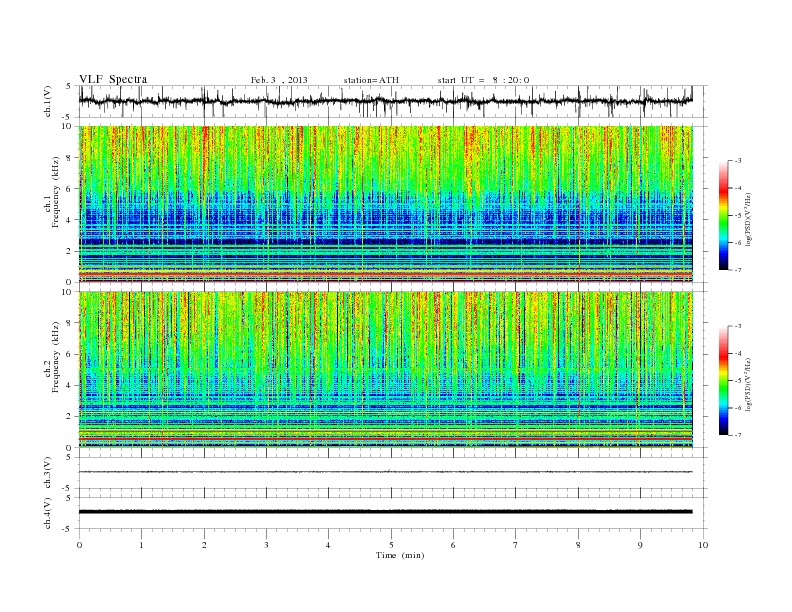
Task: Click the "VLF Spectra" plot title
Action: pos(113,79)
